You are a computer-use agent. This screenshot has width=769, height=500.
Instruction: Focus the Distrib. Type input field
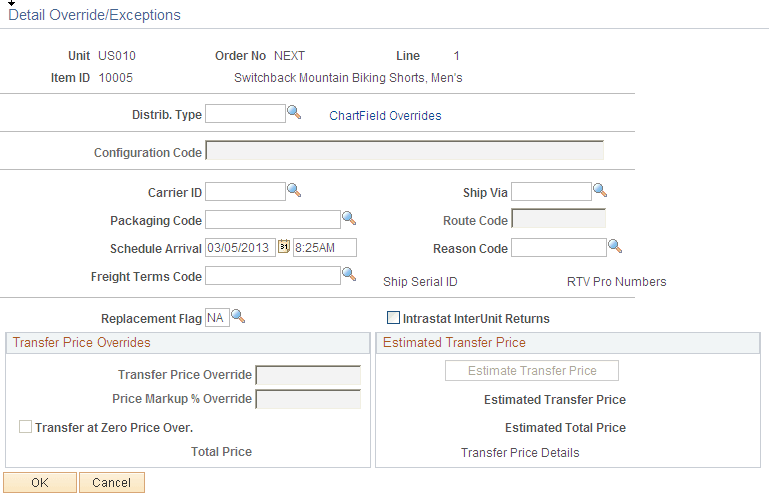(245, 114)
